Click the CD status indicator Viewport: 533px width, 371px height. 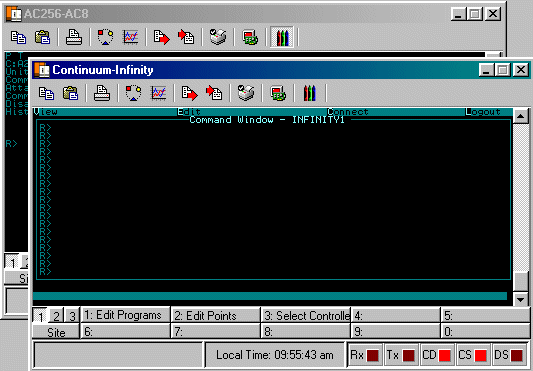(437, 355)
